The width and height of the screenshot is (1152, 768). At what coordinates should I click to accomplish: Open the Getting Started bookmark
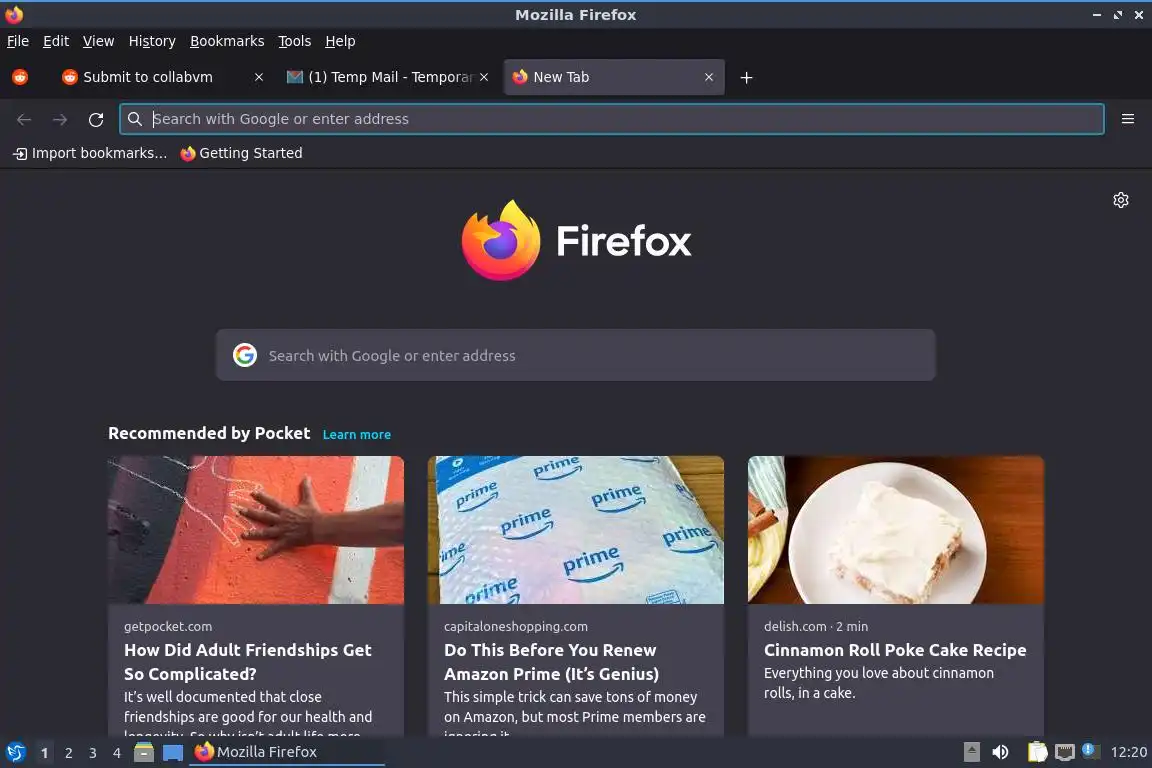tap(241, 153)
